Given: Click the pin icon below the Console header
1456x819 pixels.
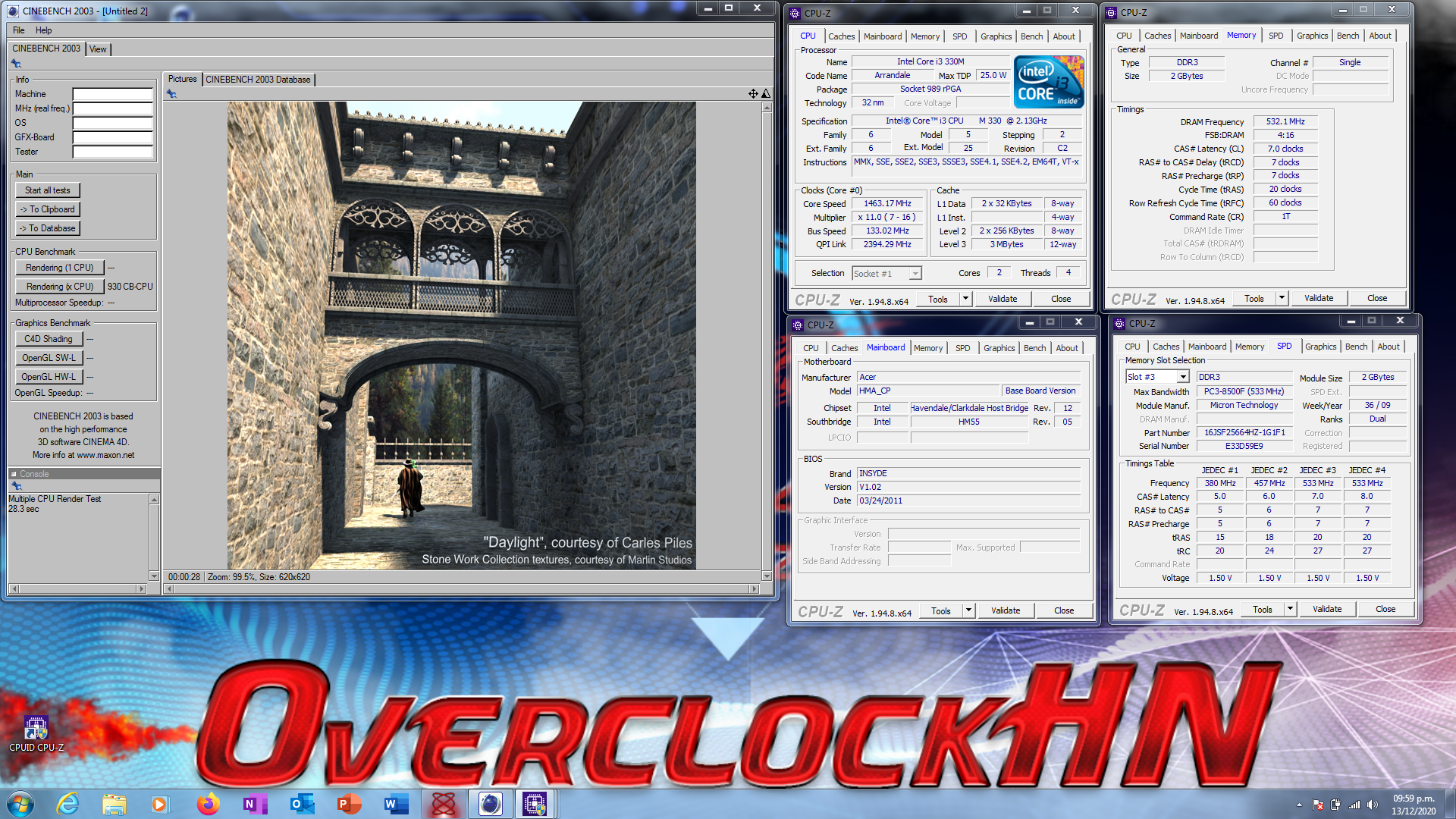Looking at the screenshot, I should 16,486.
